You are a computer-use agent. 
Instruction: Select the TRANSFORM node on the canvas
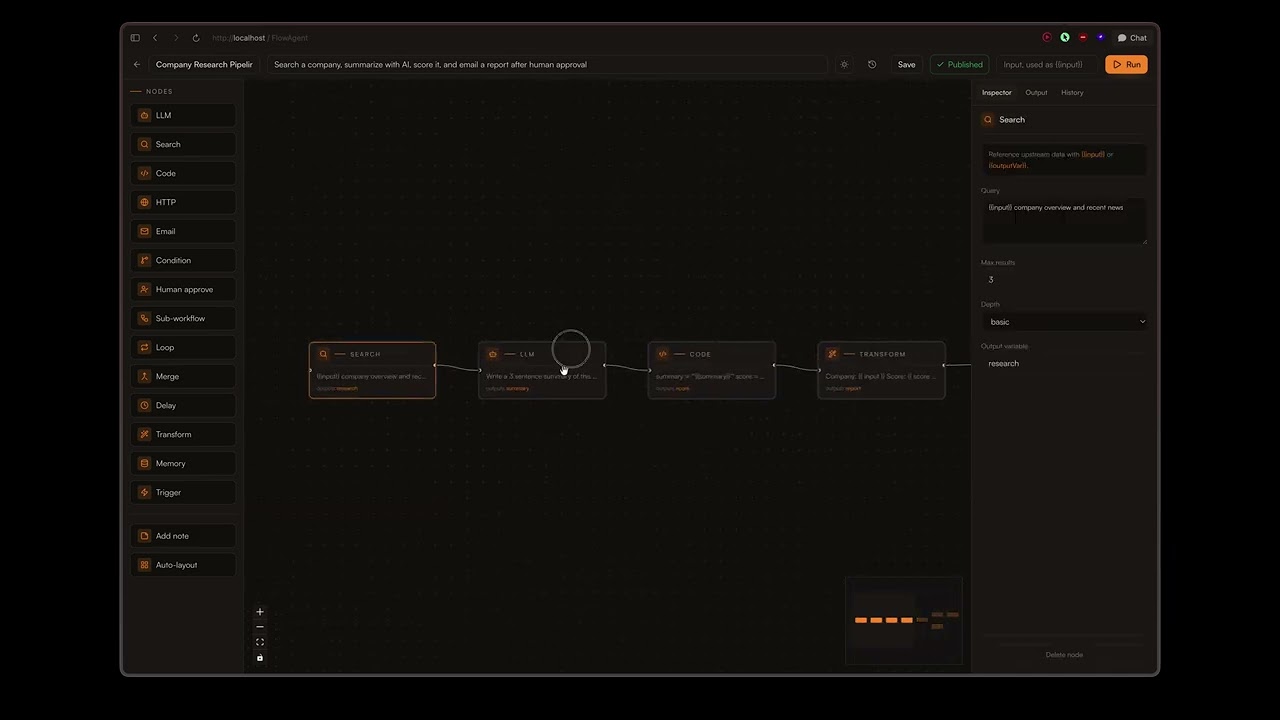881,370
